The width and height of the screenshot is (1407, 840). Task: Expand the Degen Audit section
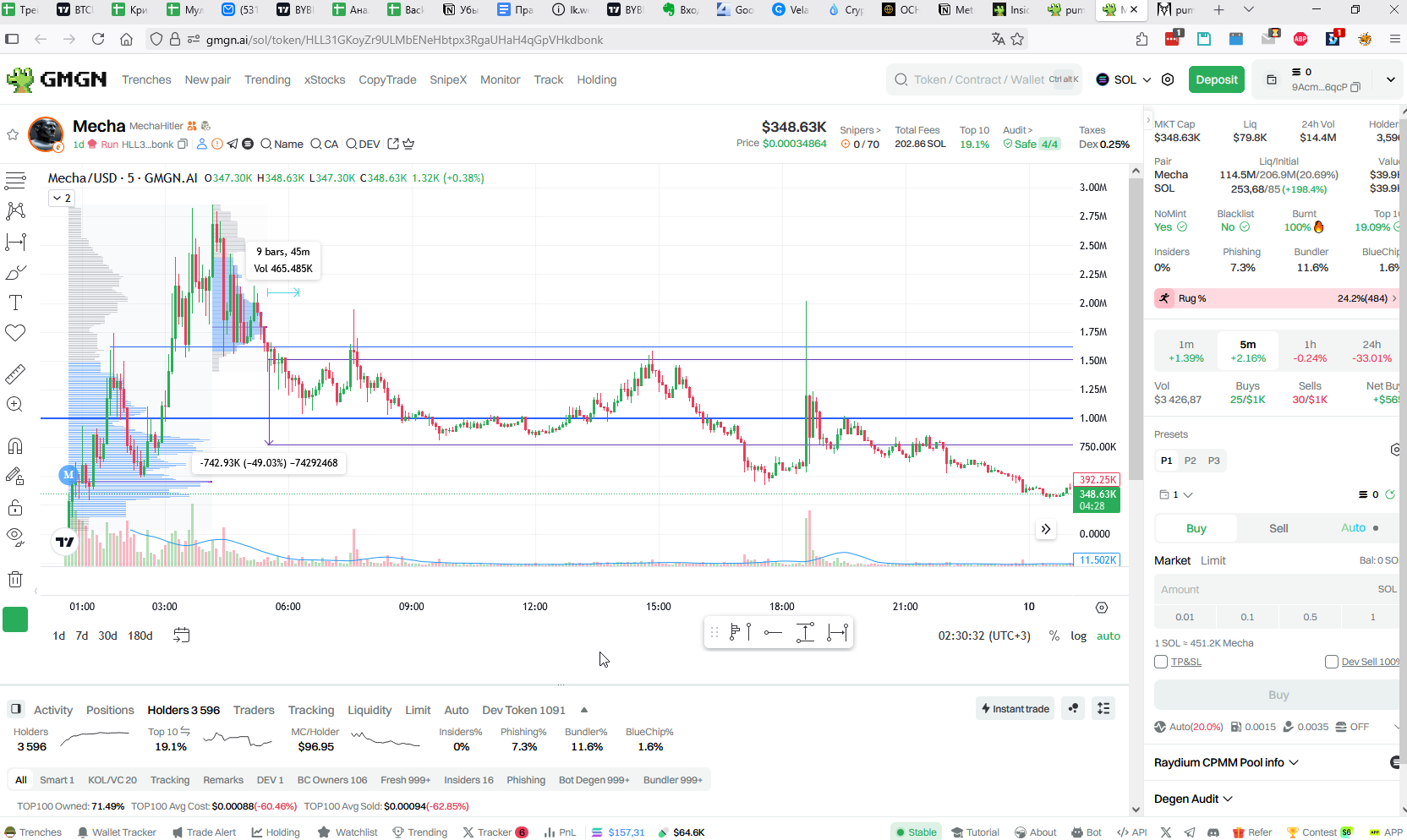tap(1193, 799)
